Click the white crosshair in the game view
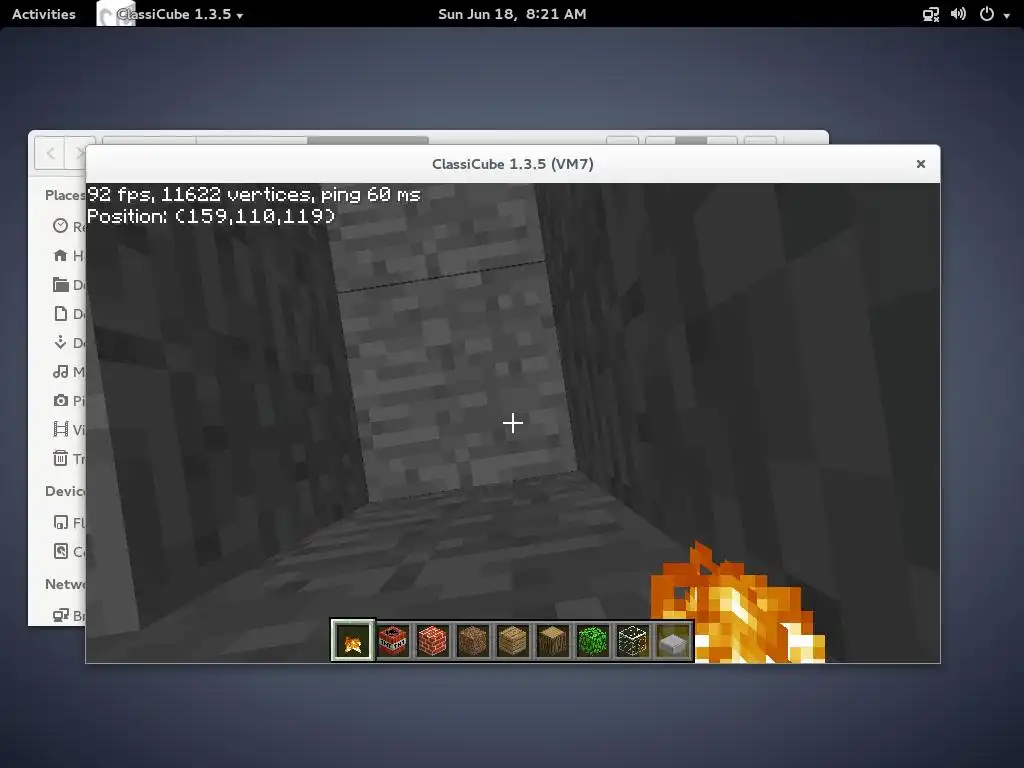 point(513,423)
